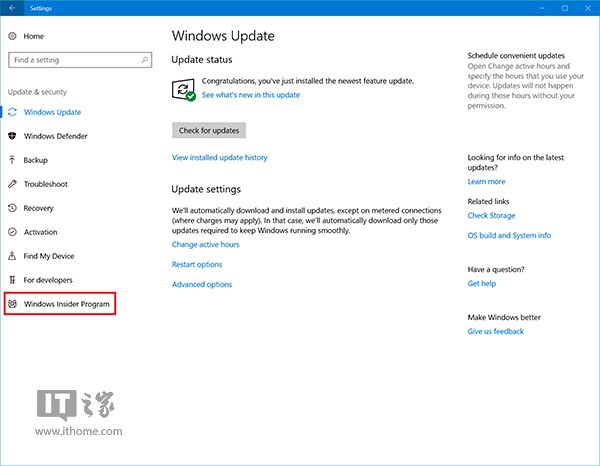
Task: Click the Windows Defender shield icon
Action: pos(12,136)
